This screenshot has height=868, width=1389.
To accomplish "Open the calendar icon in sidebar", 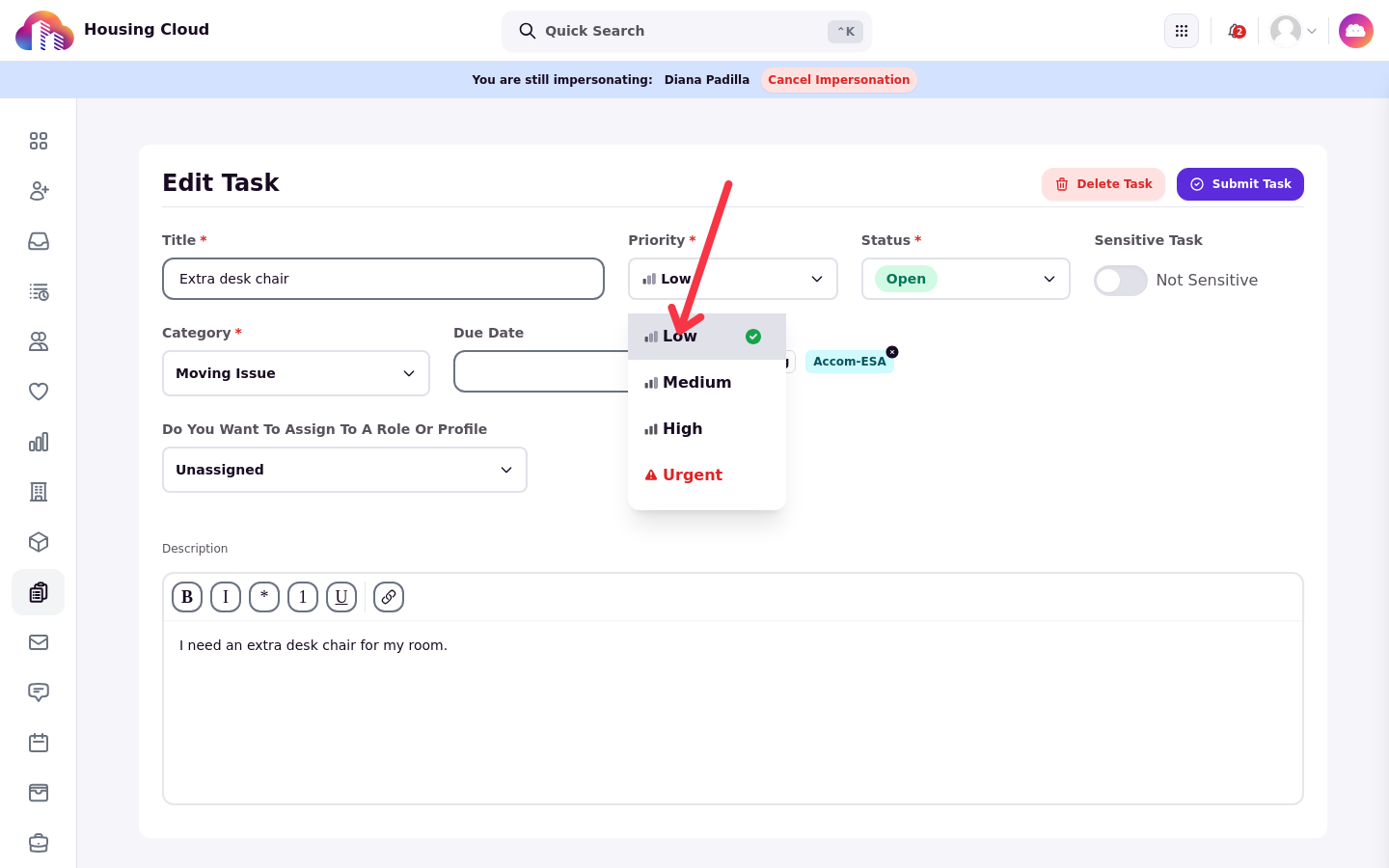I will pos(39,743).
